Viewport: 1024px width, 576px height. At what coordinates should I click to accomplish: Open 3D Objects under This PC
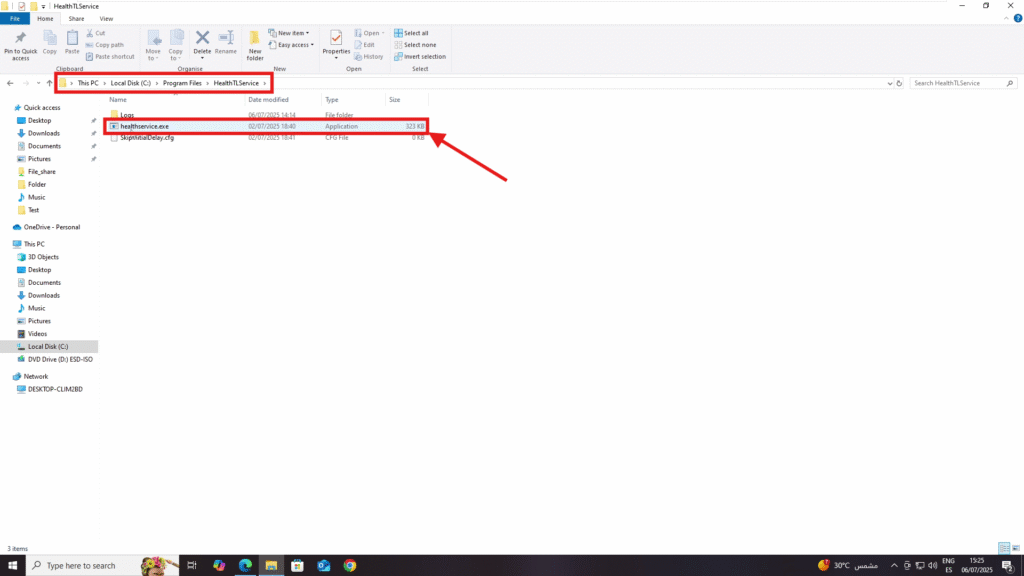point(43,257)
